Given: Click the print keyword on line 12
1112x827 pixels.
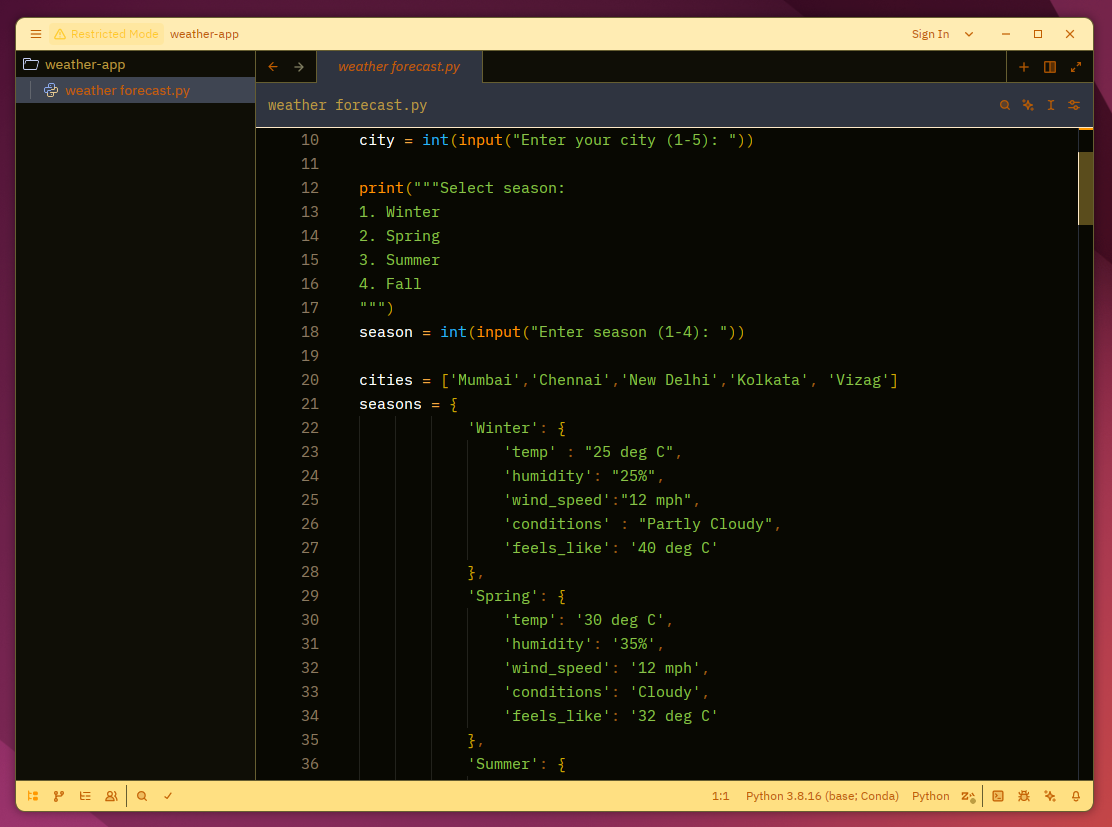Looking at the screenshot, I should click(x=381, y=188).
